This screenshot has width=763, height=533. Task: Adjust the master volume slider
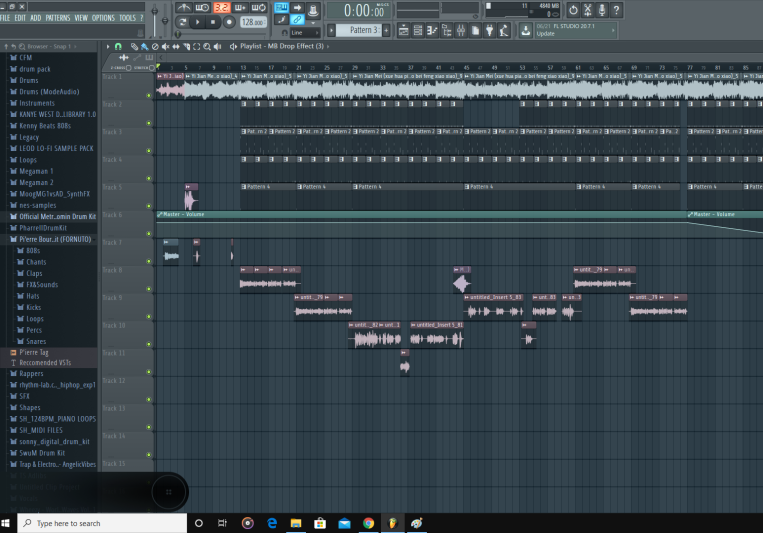click(155, 19)
